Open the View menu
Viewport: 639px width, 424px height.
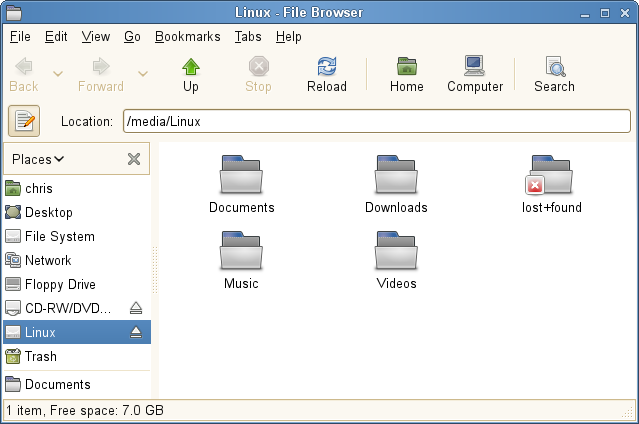coord(96,37)
